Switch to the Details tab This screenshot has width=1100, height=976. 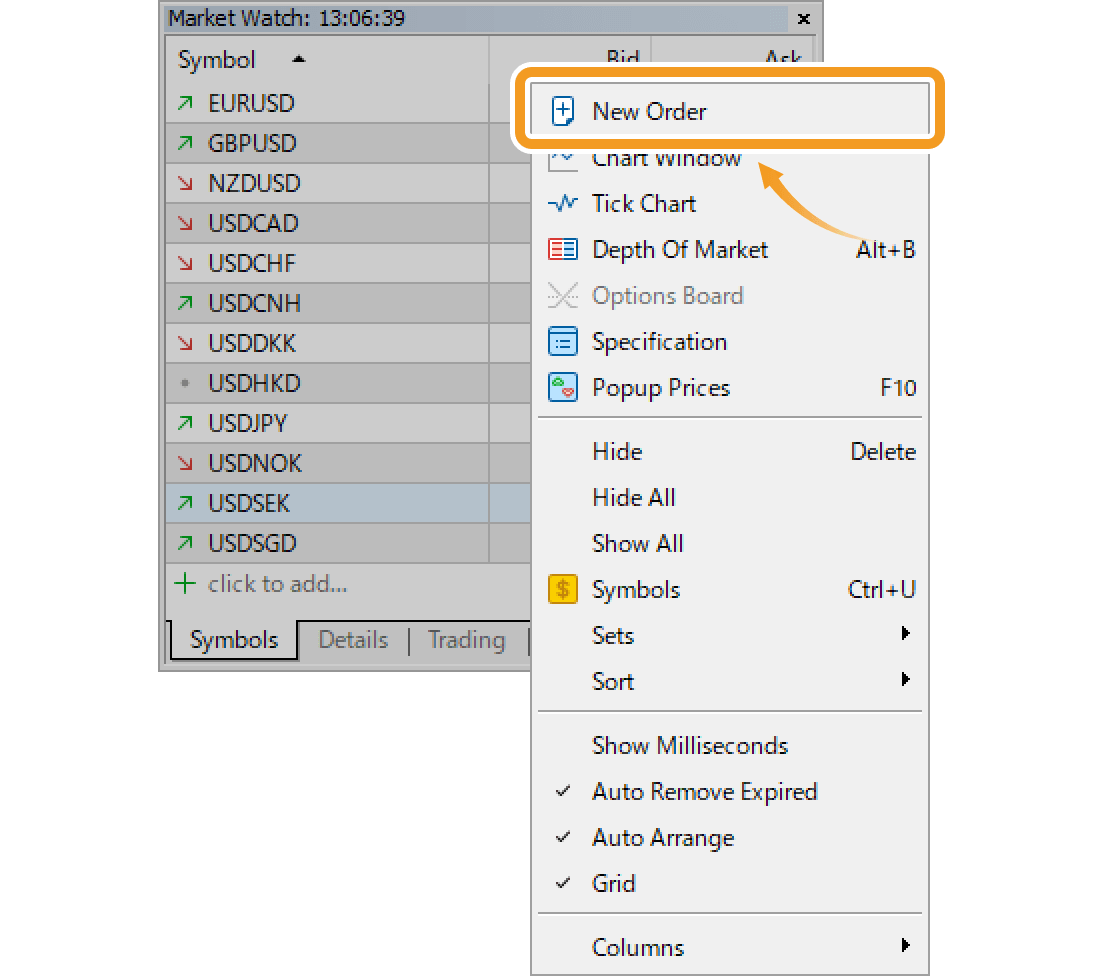pyautogui.click(x=352, y=639)
